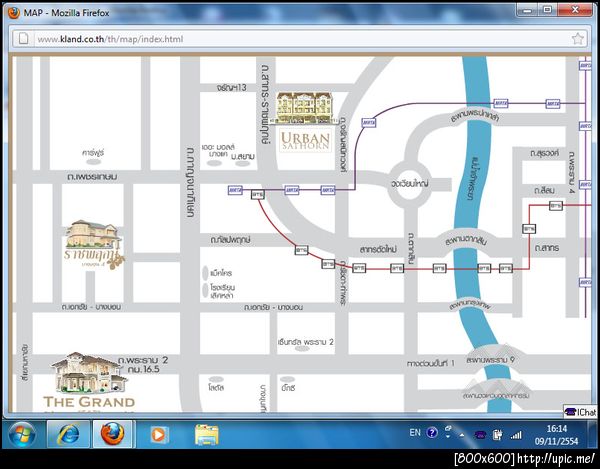Click the ทางด่วนขั้นที่ 1 expressway label
This screenshot has height=469, width=600.
click(x=430, y=363)
